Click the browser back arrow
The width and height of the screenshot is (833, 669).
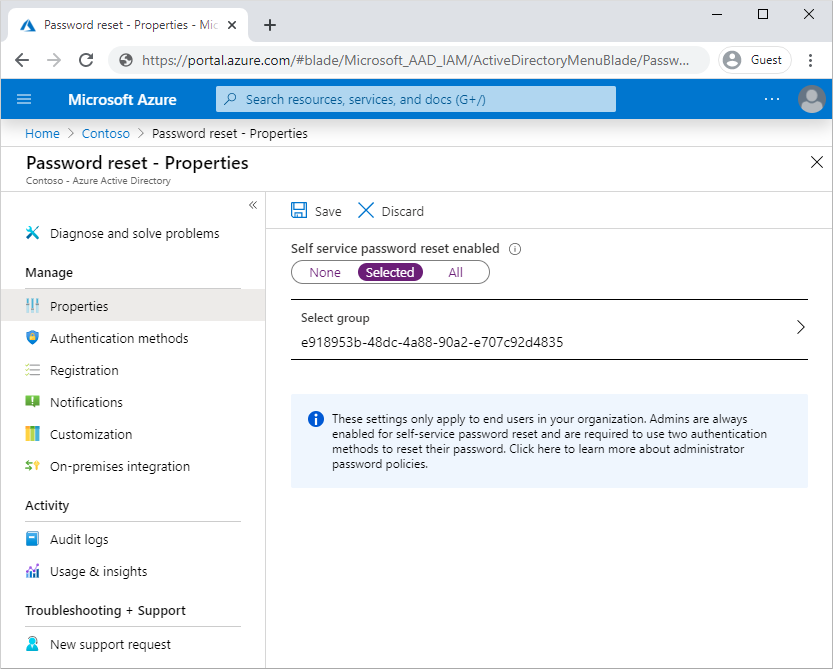pyautogui.click(x=22, y=60)
